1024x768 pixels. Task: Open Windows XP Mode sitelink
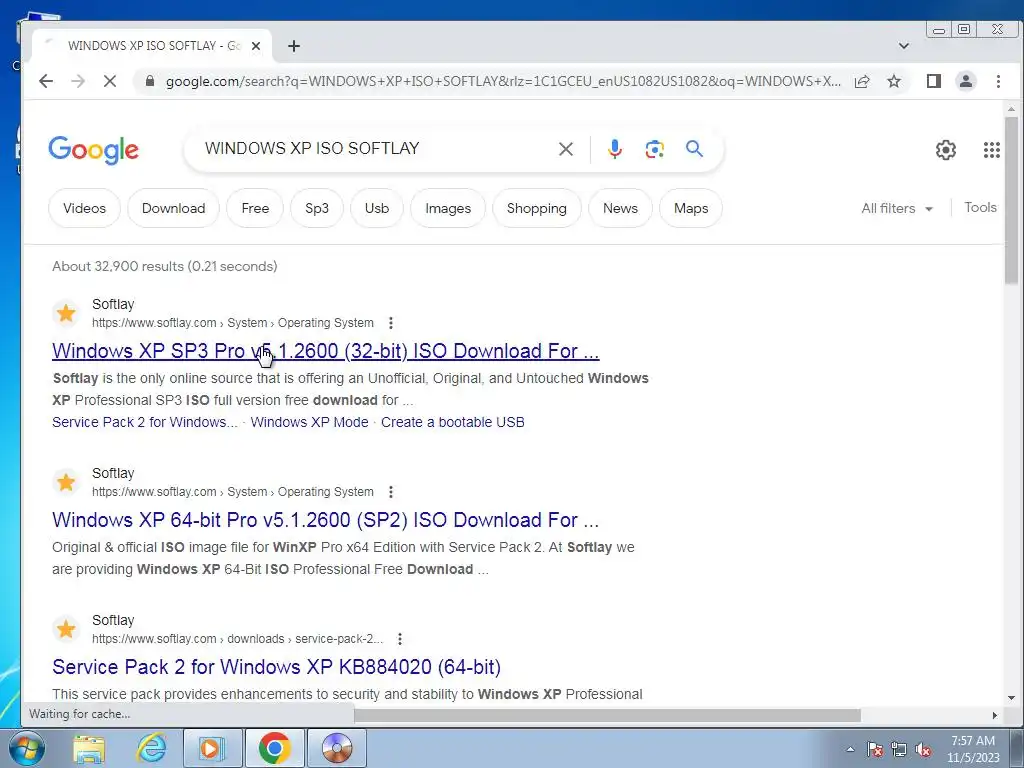[310, 422]
